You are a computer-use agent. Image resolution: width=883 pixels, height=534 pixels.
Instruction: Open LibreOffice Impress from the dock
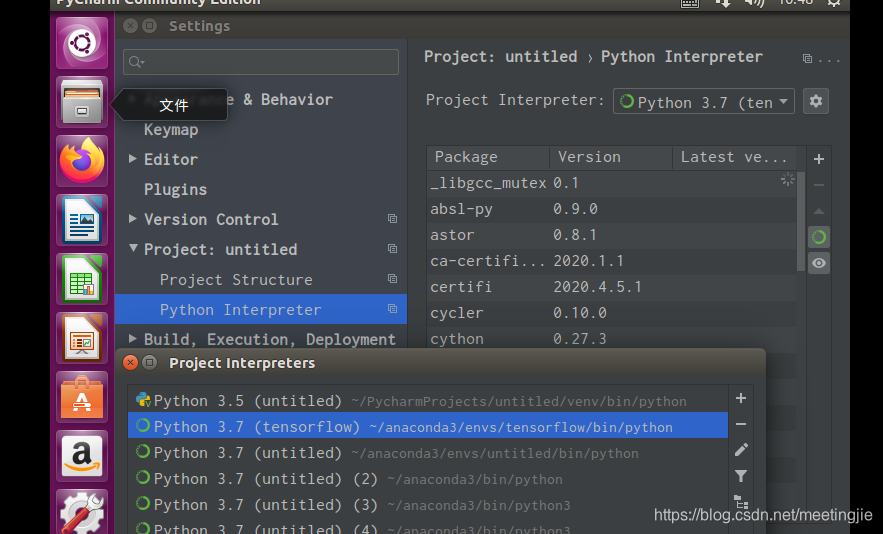(82, 339)
